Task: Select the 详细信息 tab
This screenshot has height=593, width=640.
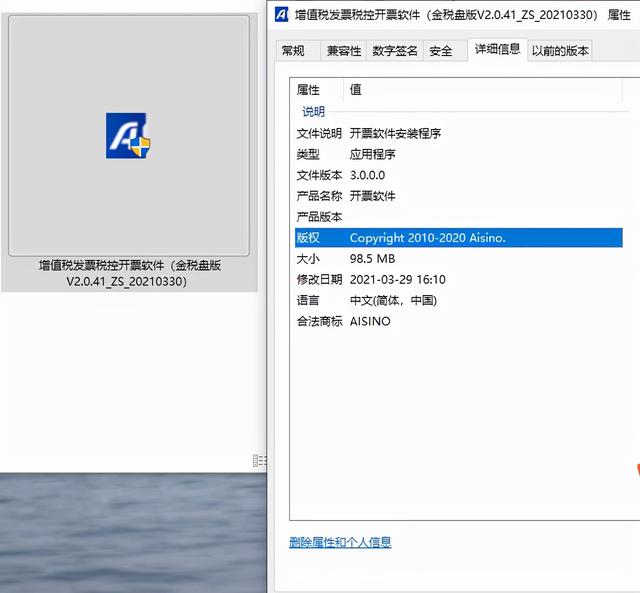Action: (497, 49)
